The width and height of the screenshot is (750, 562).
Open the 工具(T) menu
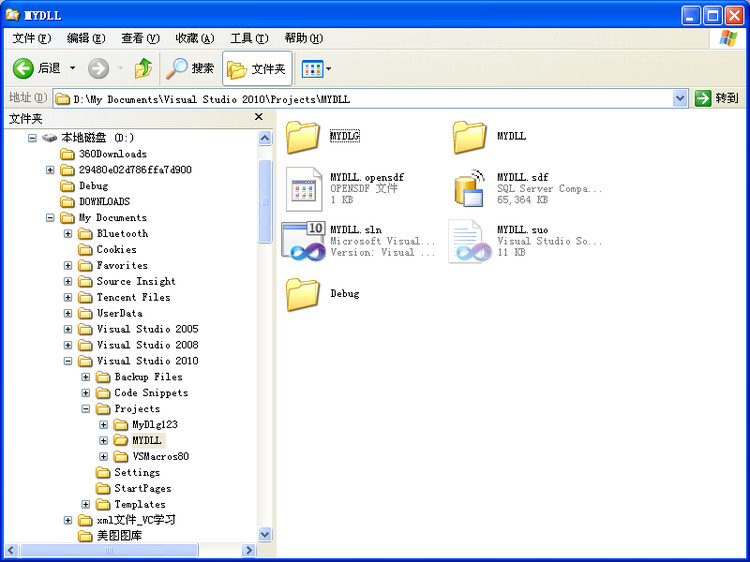coord(249,38)
